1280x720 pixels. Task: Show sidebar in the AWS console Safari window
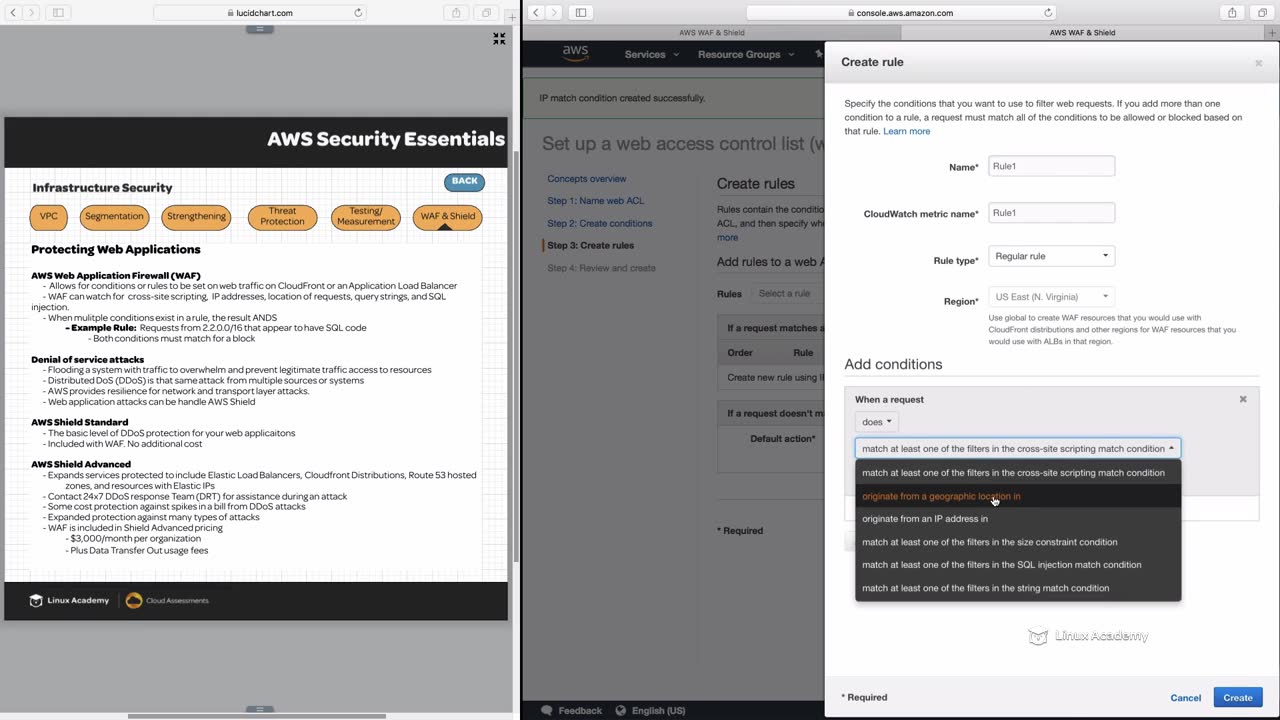click(x=581, y=12)
